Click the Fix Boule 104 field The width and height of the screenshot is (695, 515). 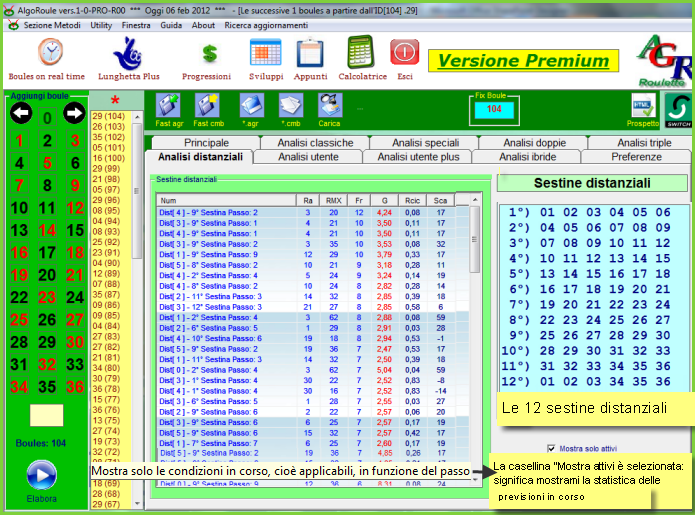494,109
